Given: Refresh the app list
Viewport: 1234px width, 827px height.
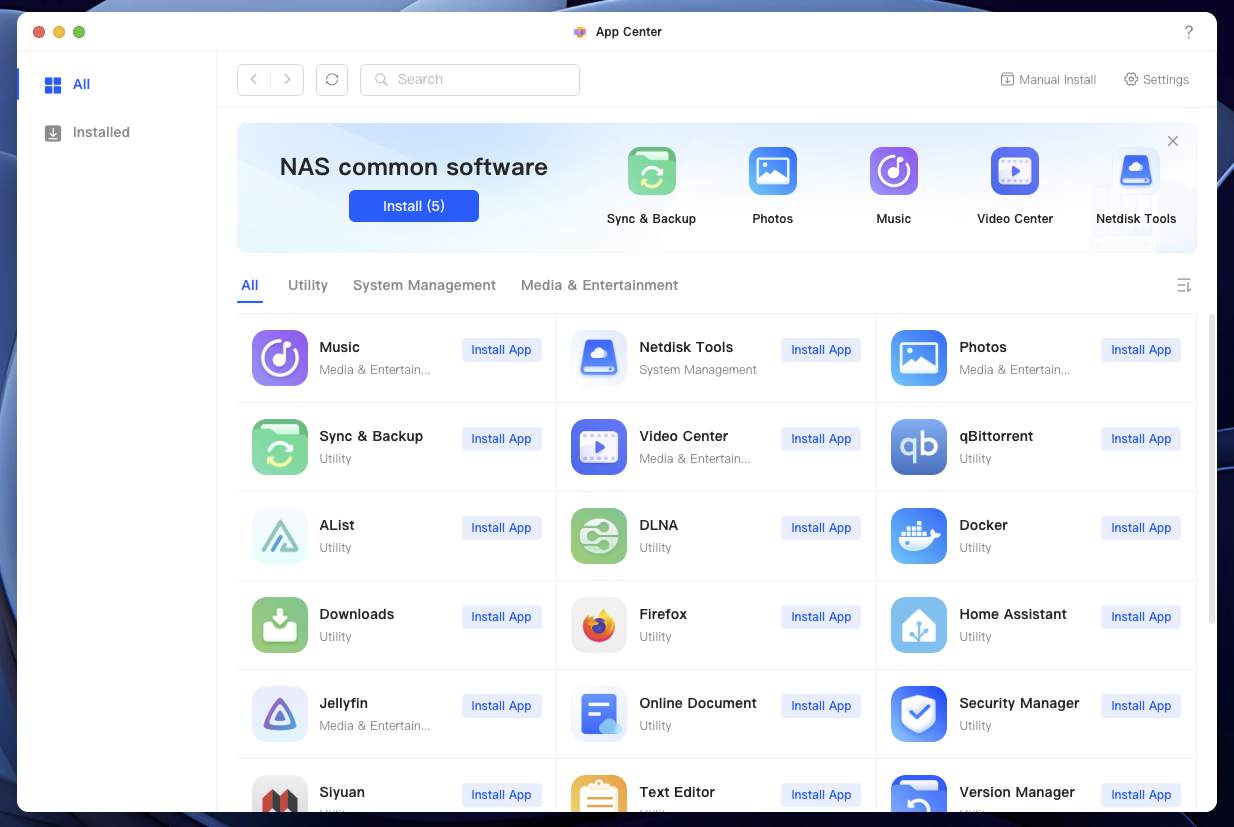Looking at the screenshot, I should (x=332, y=79).
